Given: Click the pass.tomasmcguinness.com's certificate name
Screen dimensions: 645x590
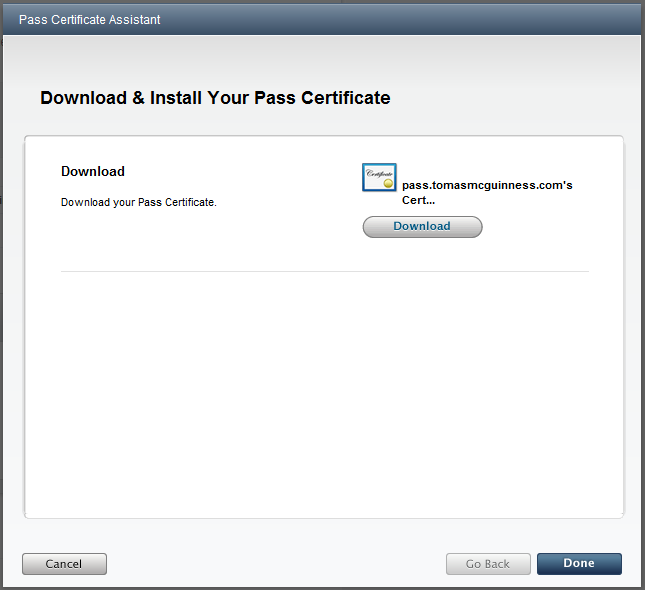Looking at the screenshot, I should (x=486, y=185).
